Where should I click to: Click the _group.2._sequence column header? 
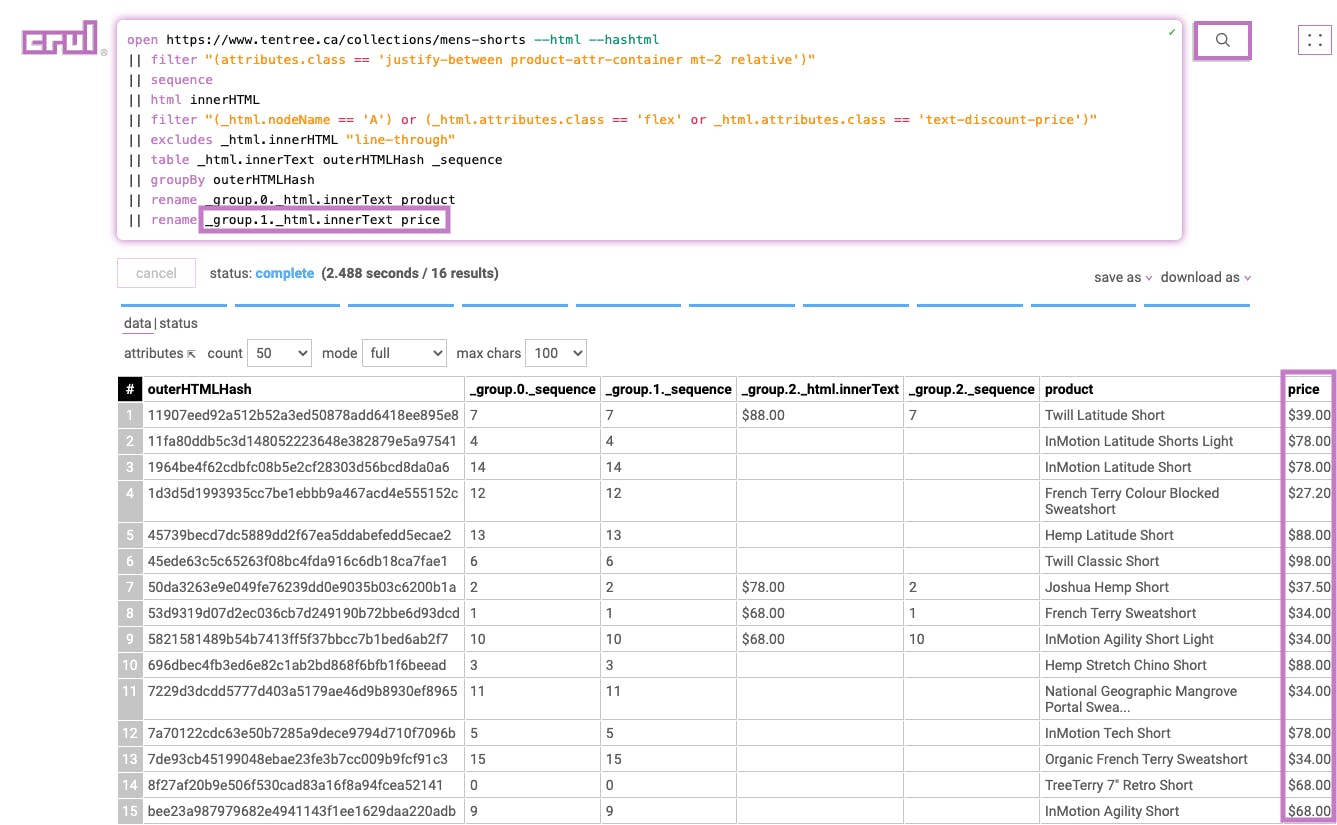972,389
